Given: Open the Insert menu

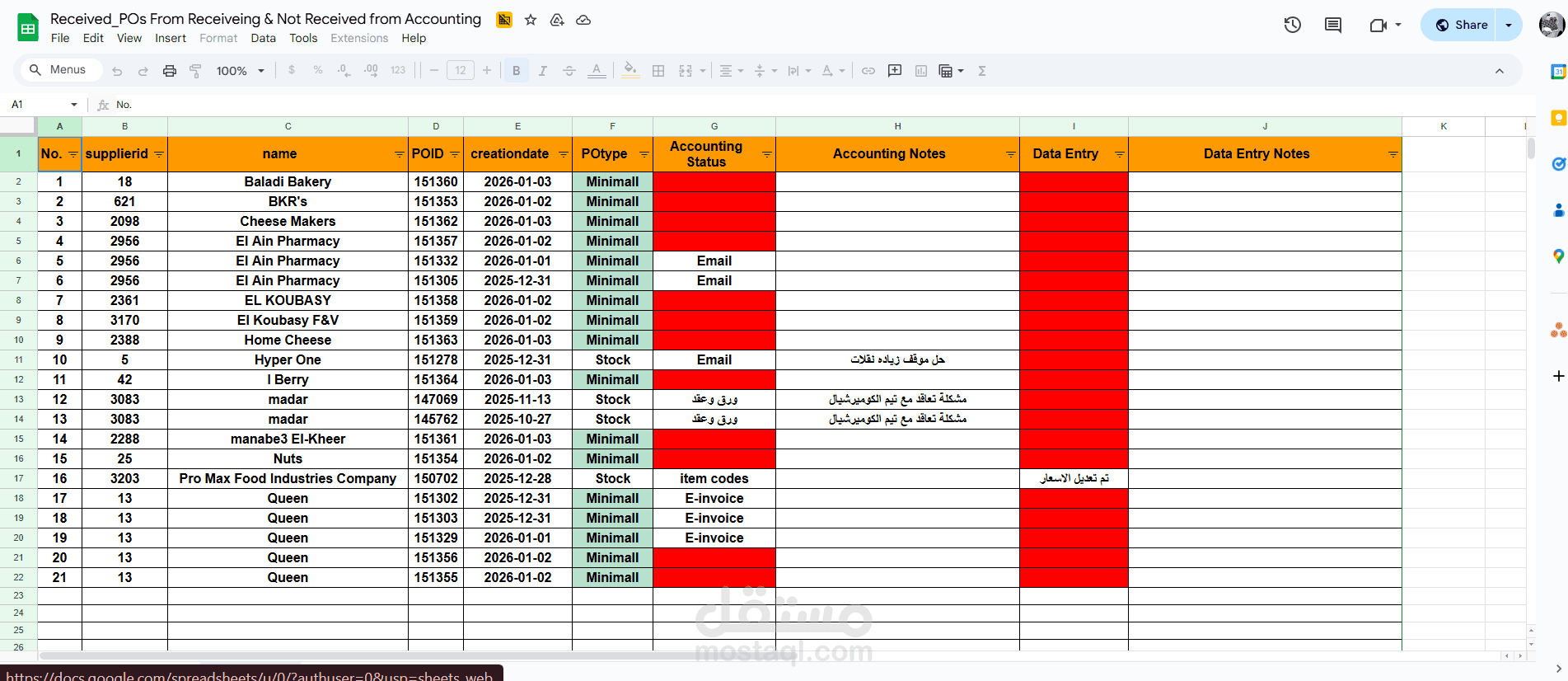Looking at the screenshot, I should click(x=171, y=38).
